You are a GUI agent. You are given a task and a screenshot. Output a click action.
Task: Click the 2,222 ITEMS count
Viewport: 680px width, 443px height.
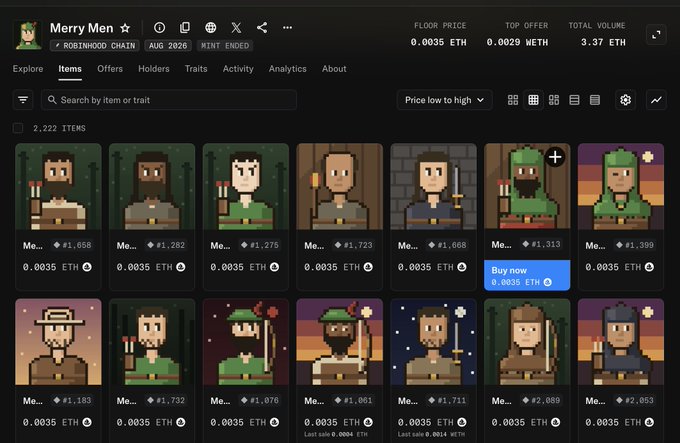point(59,128)
